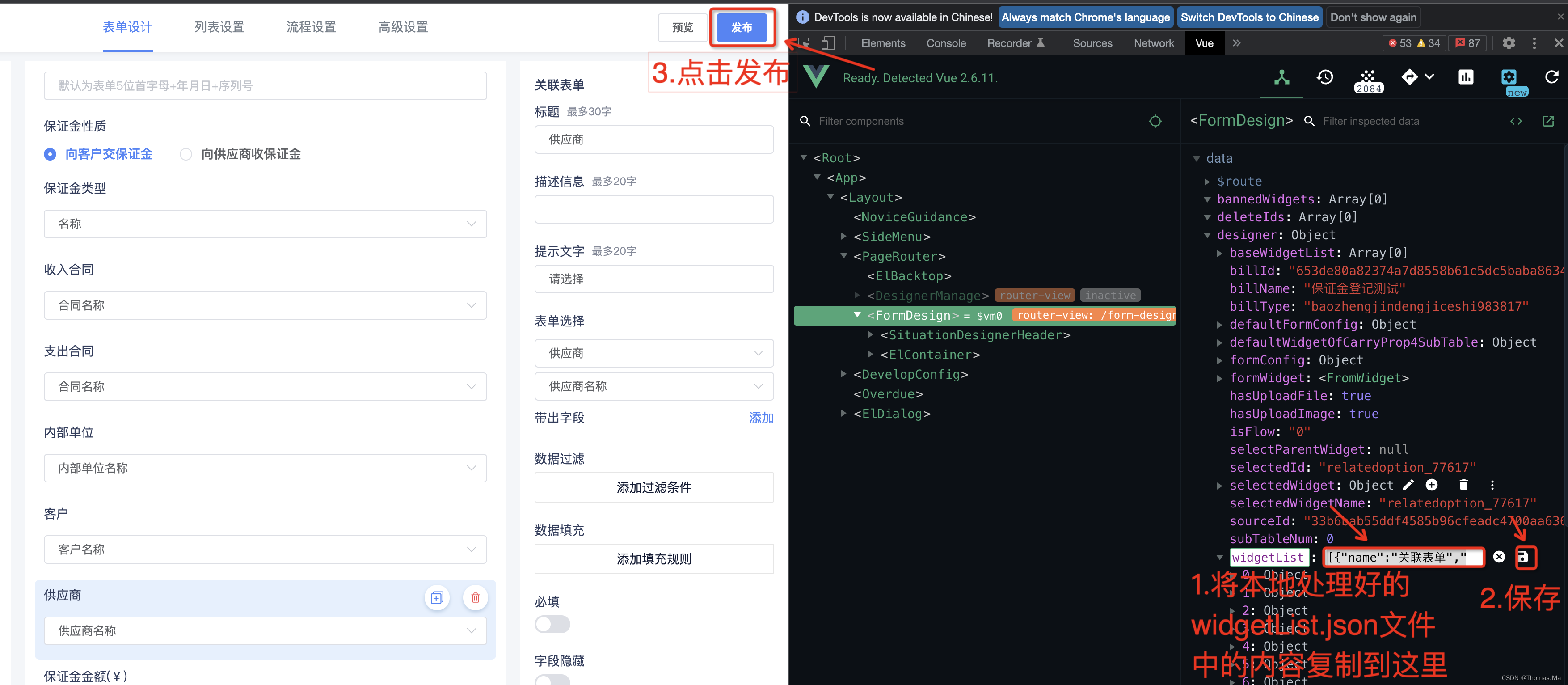This screenshot has width=1568, height=685.
Task: Toggle the device toolbar icon in DevTools
Action: [x=828, y=43]
